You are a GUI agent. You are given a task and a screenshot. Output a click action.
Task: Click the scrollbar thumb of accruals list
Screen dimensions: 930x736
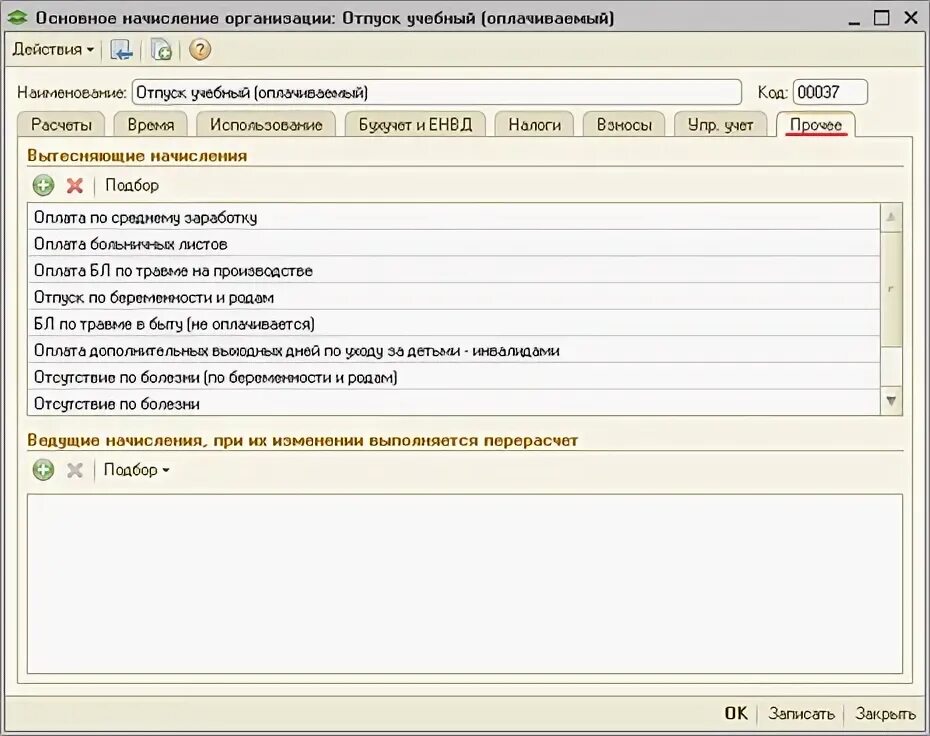point(891,289)
